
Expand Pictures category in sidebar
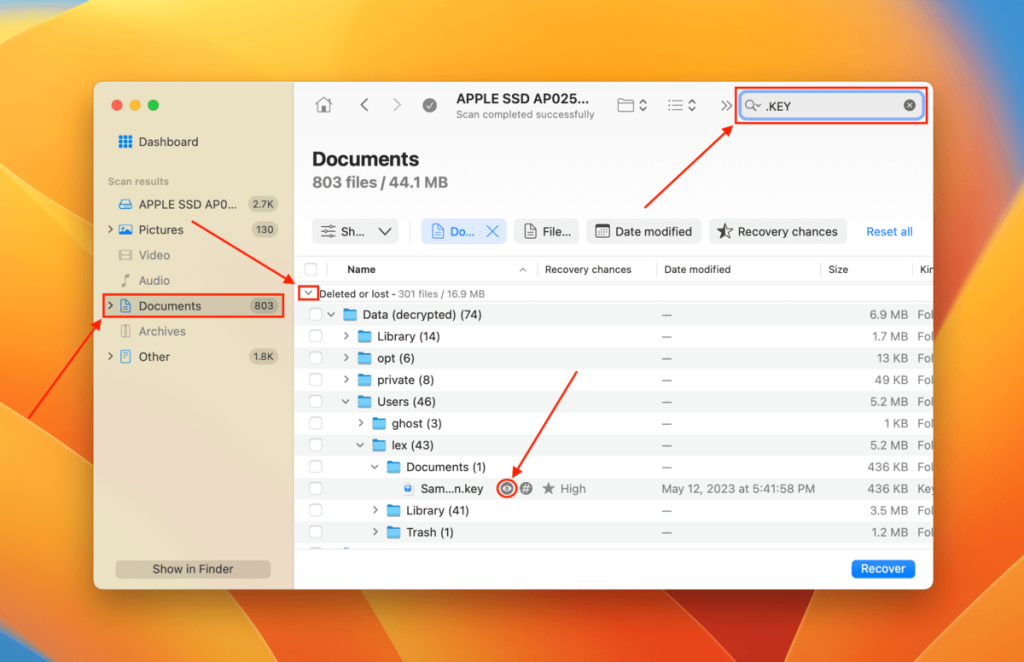(110, 230)
